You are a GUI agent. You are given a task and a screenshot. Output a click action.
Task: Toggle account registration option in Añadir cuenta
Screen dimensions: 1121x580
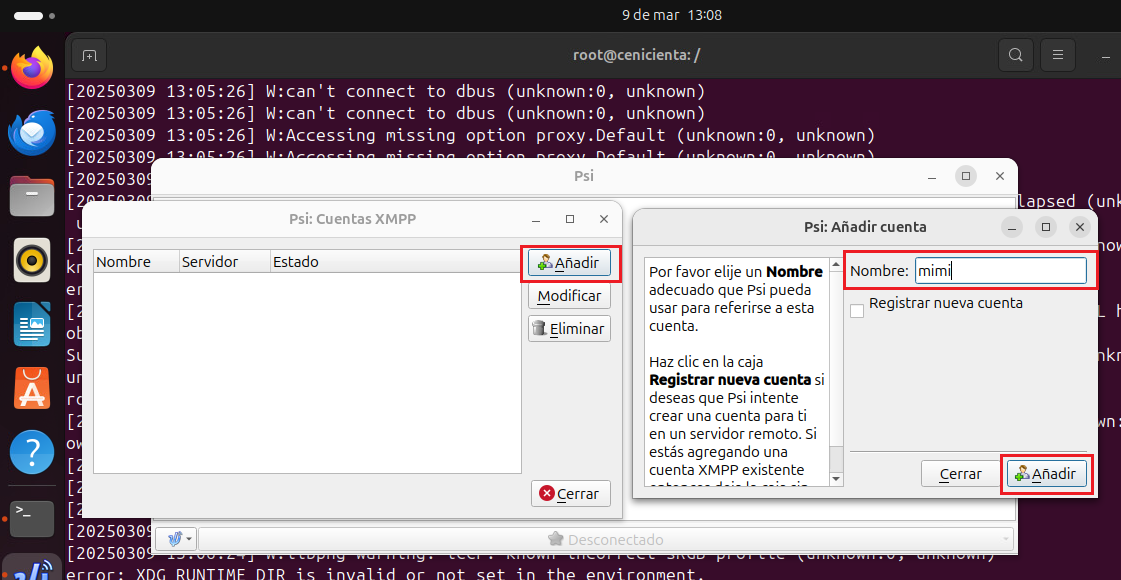pos(856,310)
